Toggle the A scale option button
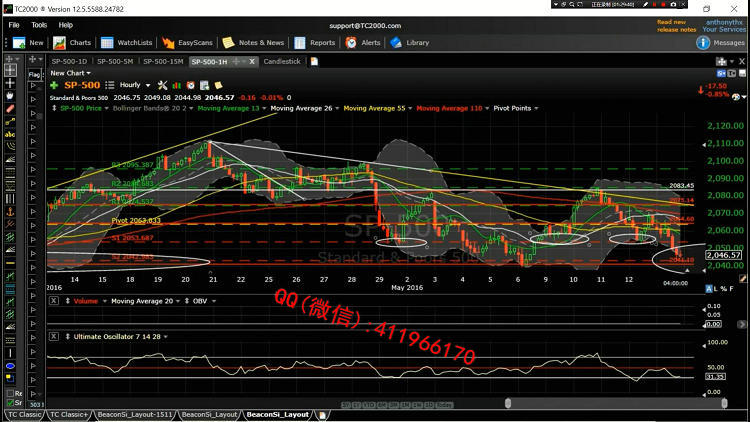The image size is (750, 422). (709, 289)
